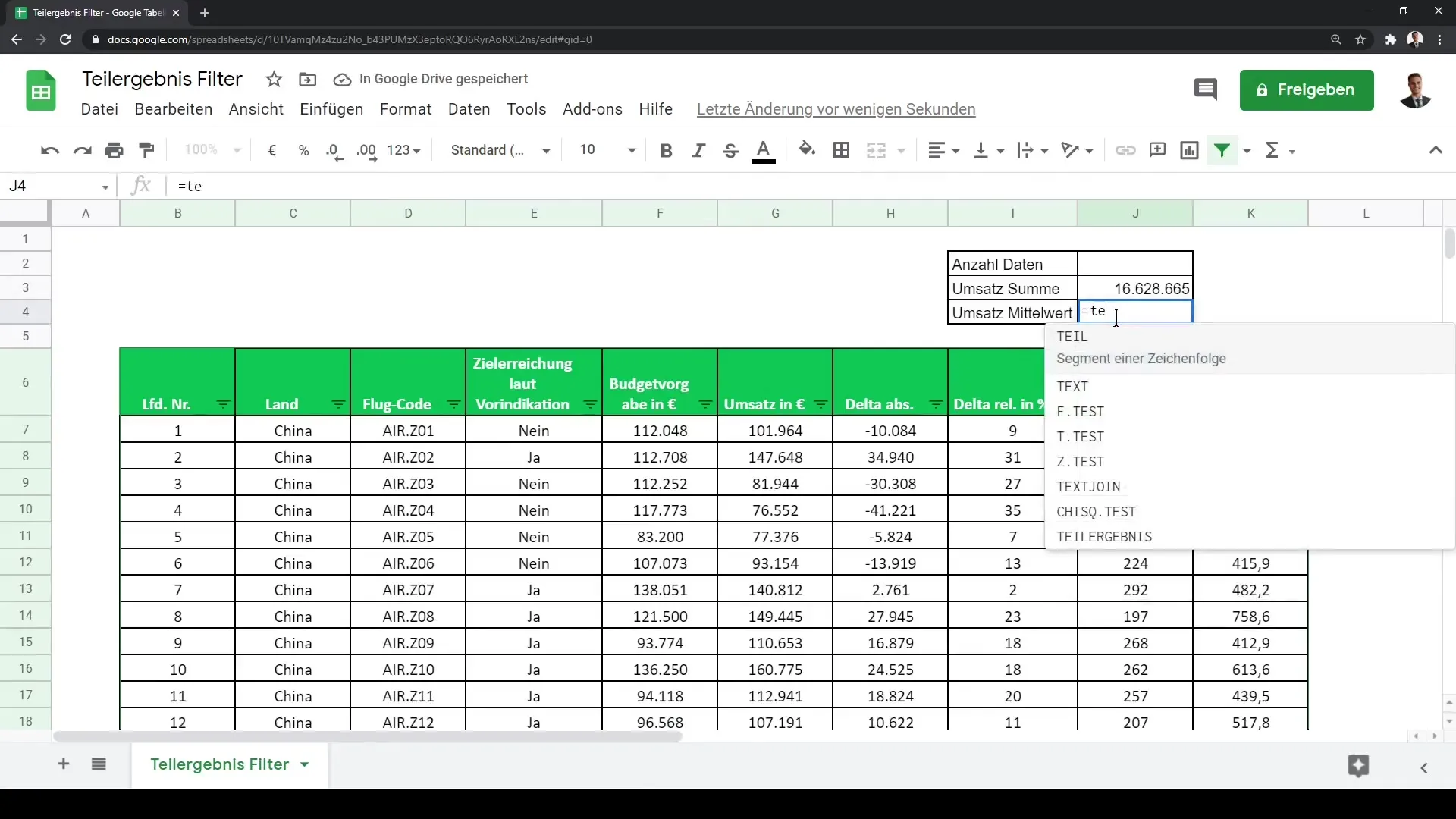This screenshot has height=819, width=1456.
Task: Toggle filter on Zielerreichung column
Action: pyautogui.click(x=591, y=404)
